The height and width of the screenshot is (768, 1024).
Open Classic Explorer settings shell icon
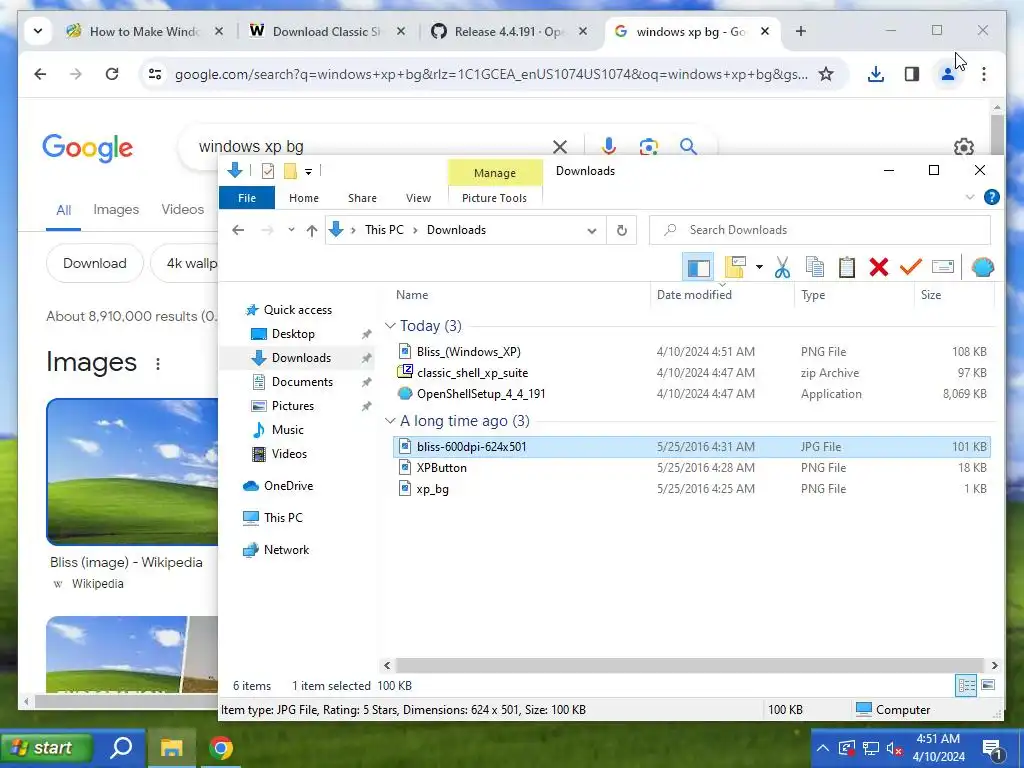[982, 266]
